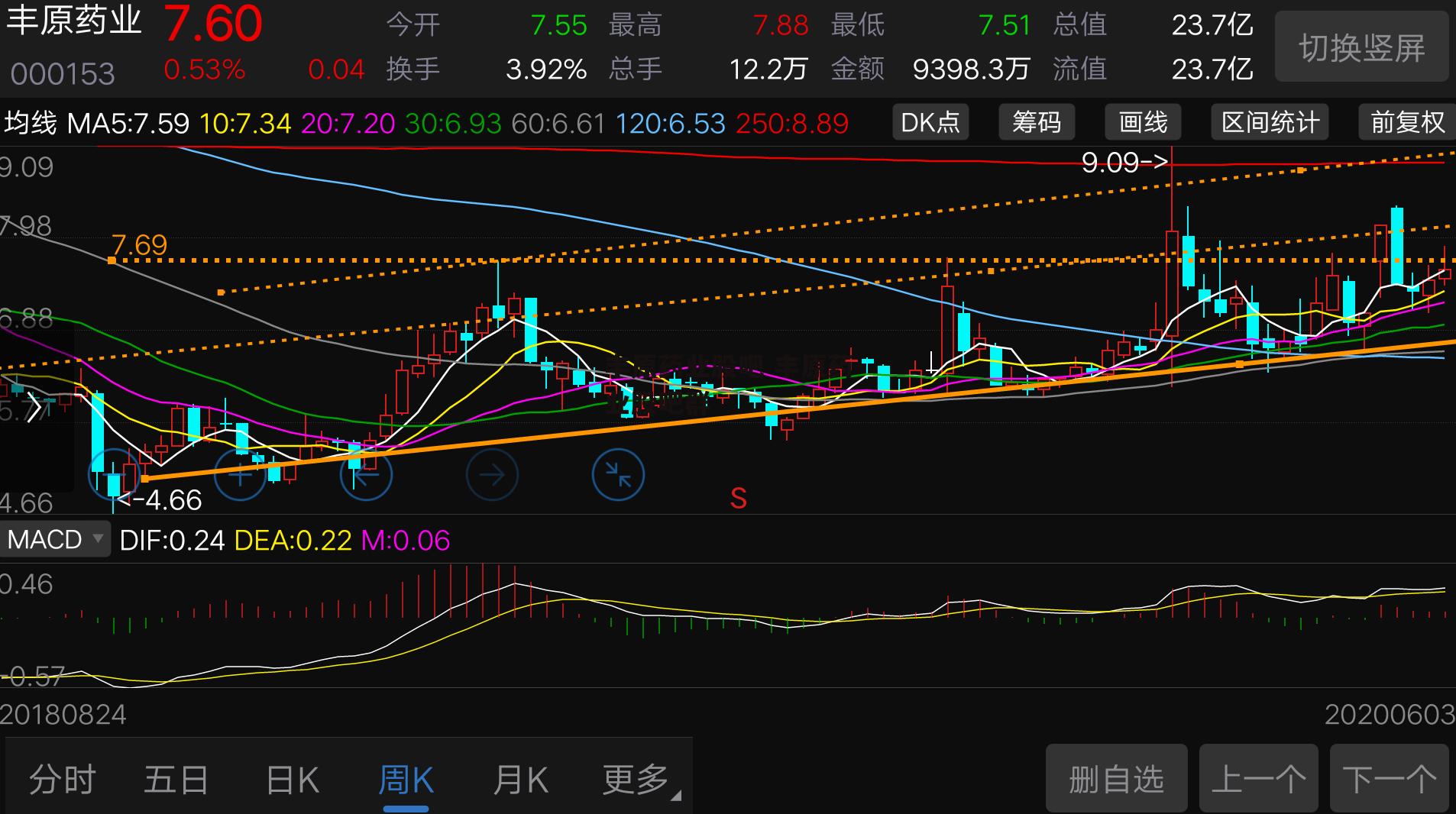Switch to the 日K tab
Image resolution: width=1456 pixels, height=814 pixels.
(292, 780)
